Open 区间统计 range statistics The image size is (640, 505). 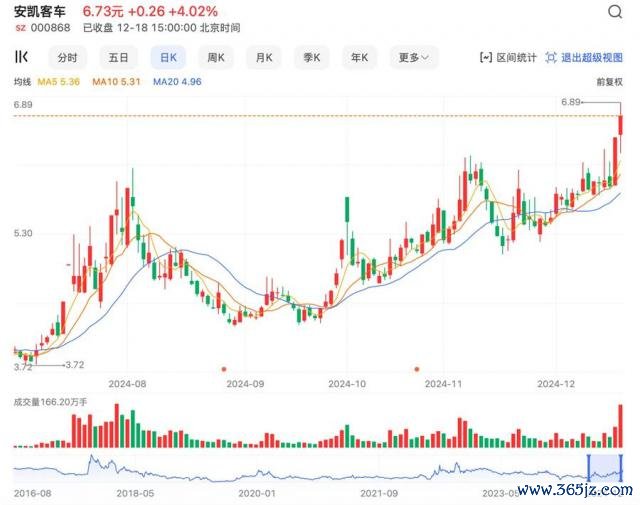pyautogui.click(x=508, y=58)
